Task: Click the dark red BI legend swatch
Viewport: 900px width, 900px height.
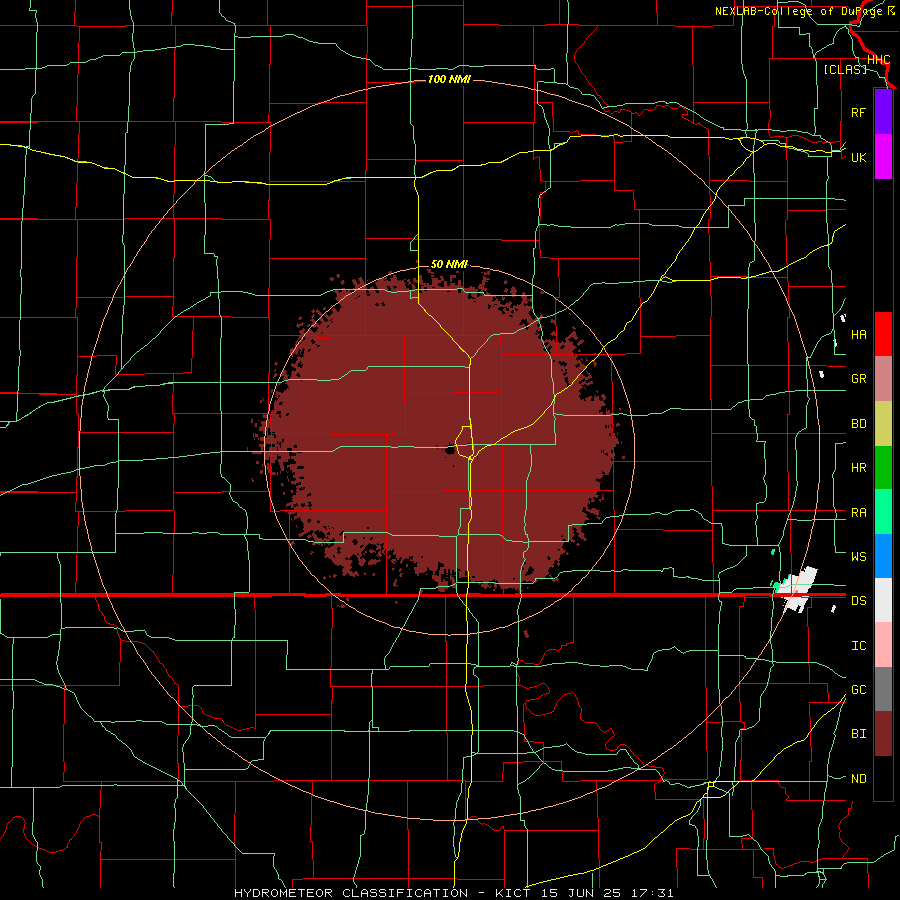Action: coord(883,734)
